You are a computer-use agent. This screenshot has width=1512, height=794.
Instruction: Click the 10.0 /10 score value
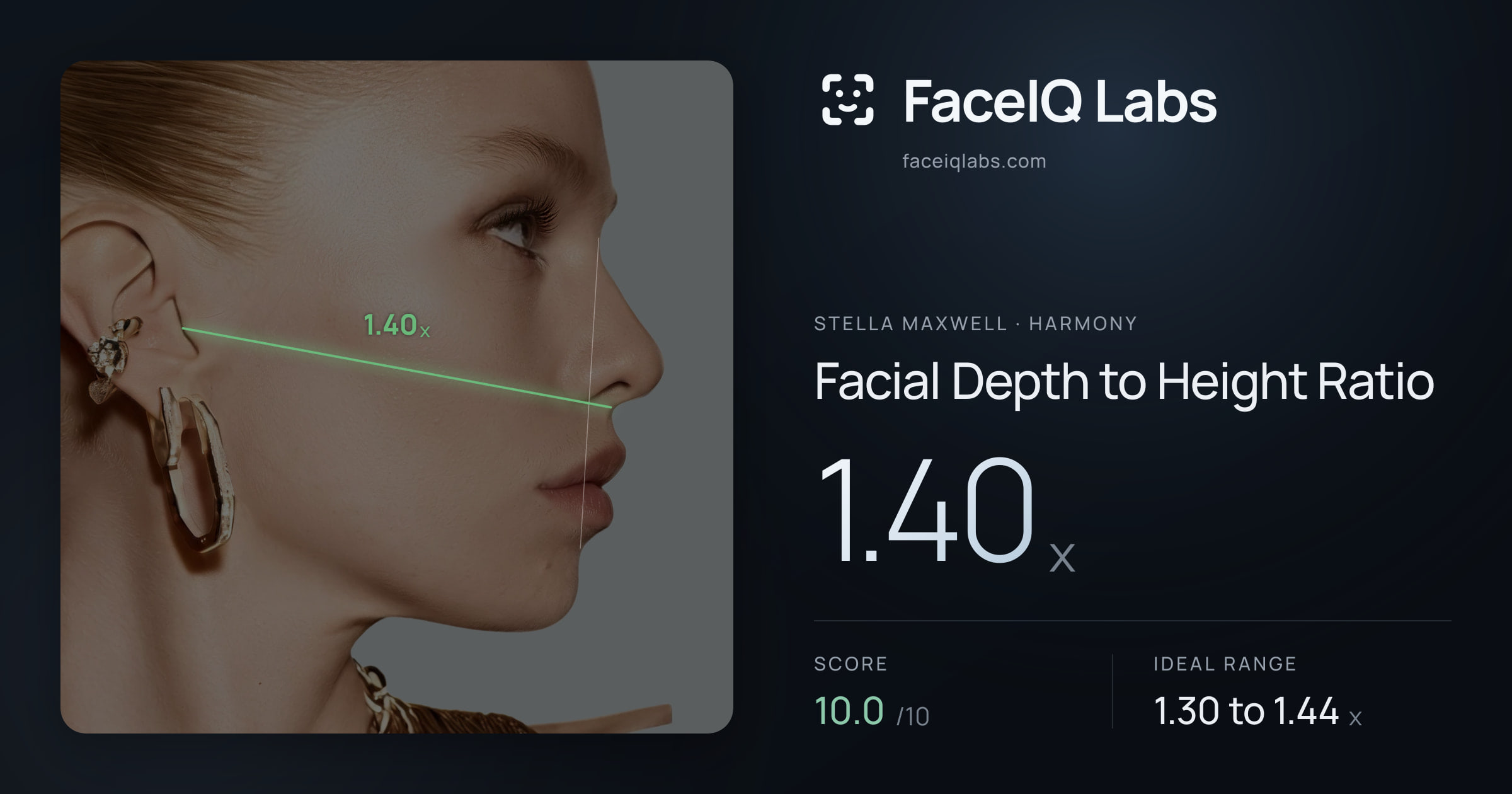(872, 711)
